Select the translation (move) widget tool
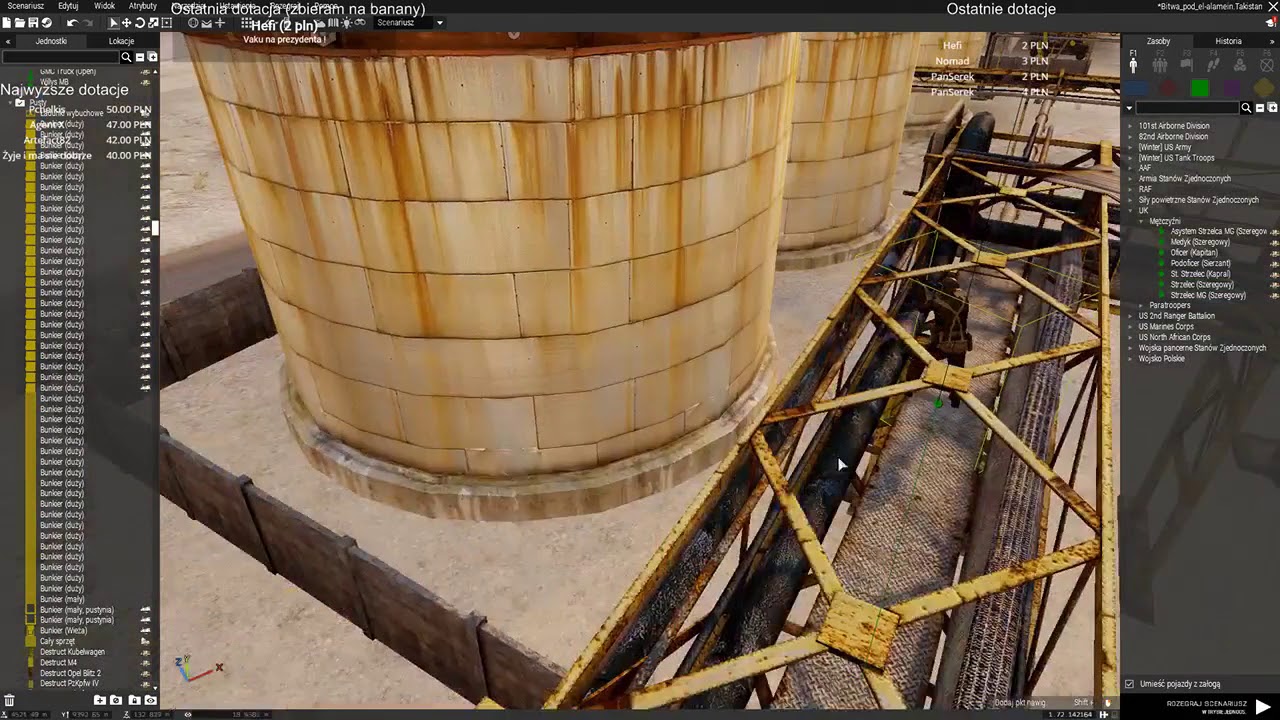The height and width of the screenshot is (720, 1280). 126,22
